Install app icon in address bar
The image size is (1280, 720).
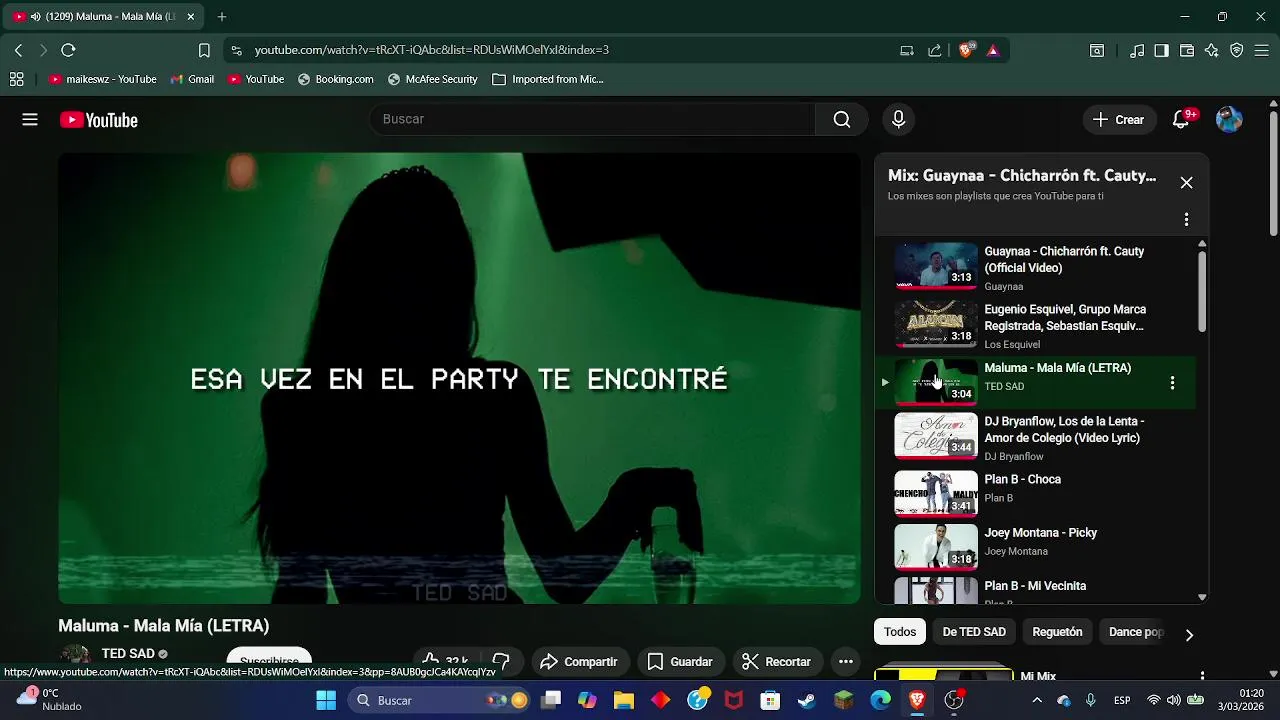[x=907, y=50]
